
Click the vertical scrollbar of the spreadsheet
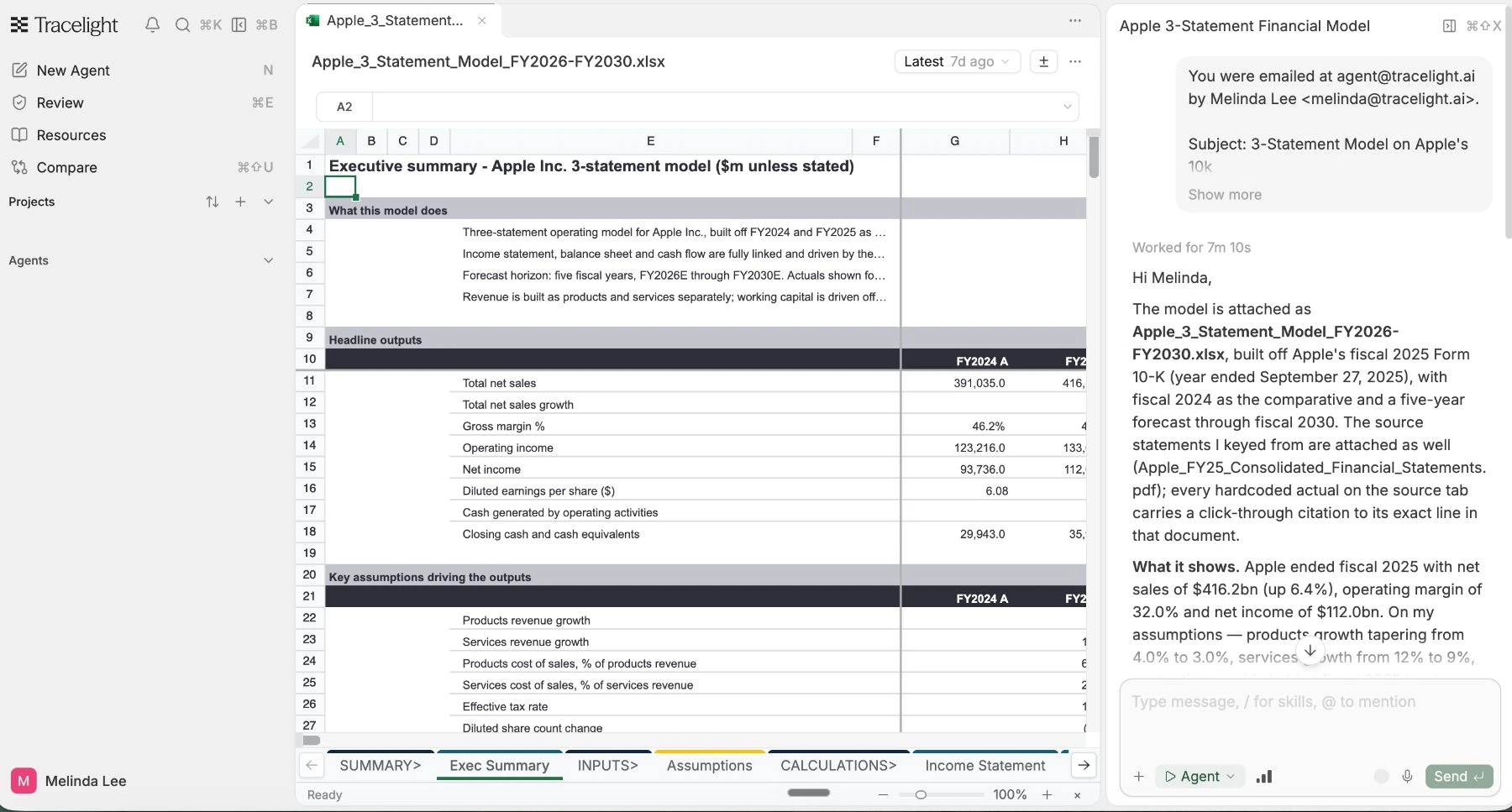pos(1094,158)
